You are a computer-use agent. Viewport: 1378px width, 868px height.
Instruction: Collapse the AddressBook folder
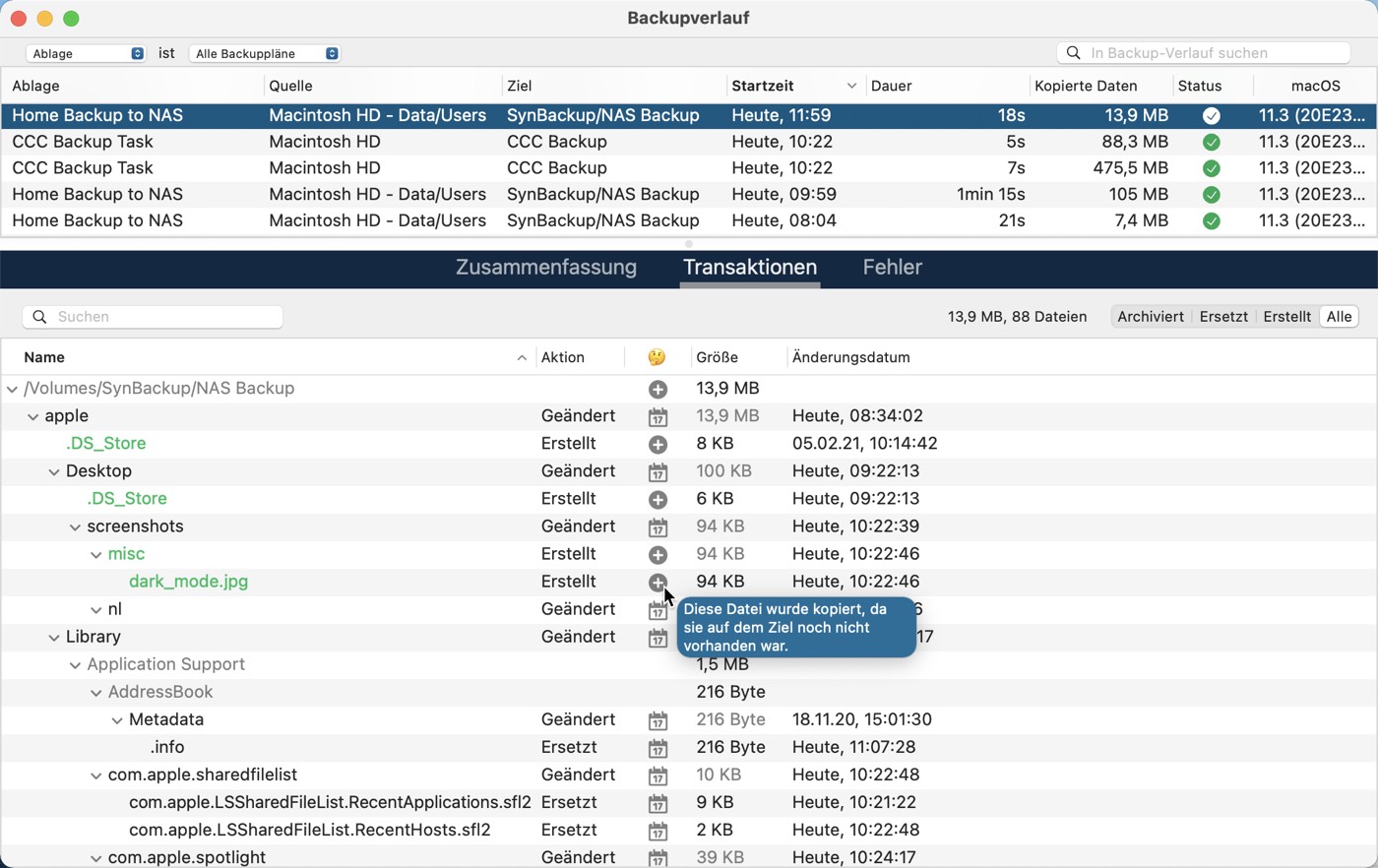click(96, 692)
